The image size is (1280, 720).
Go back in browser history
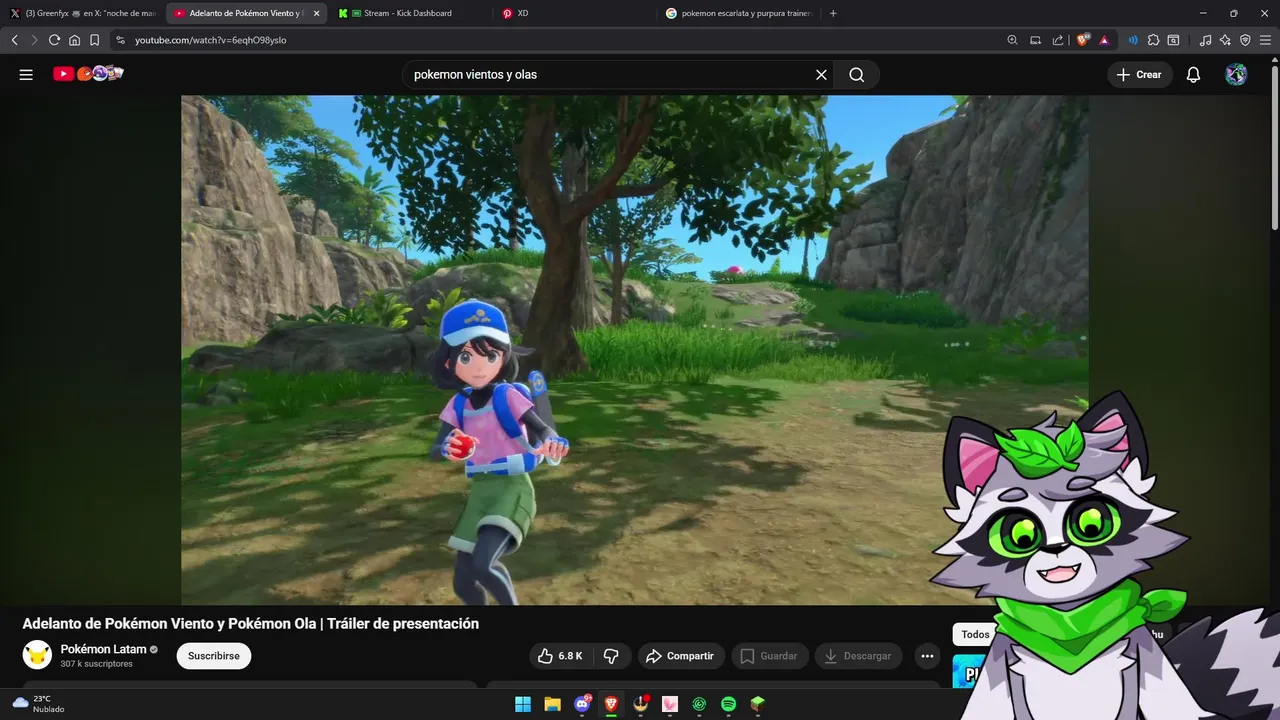pyautogui.click(x=14, y=40)
